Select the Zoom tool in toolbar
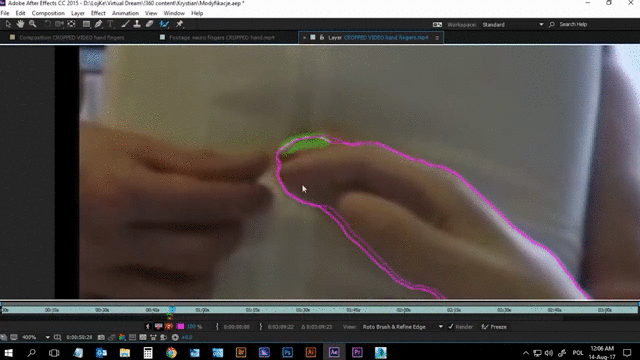Viewport: 640px width, 360px height. (x=33, y=24)
